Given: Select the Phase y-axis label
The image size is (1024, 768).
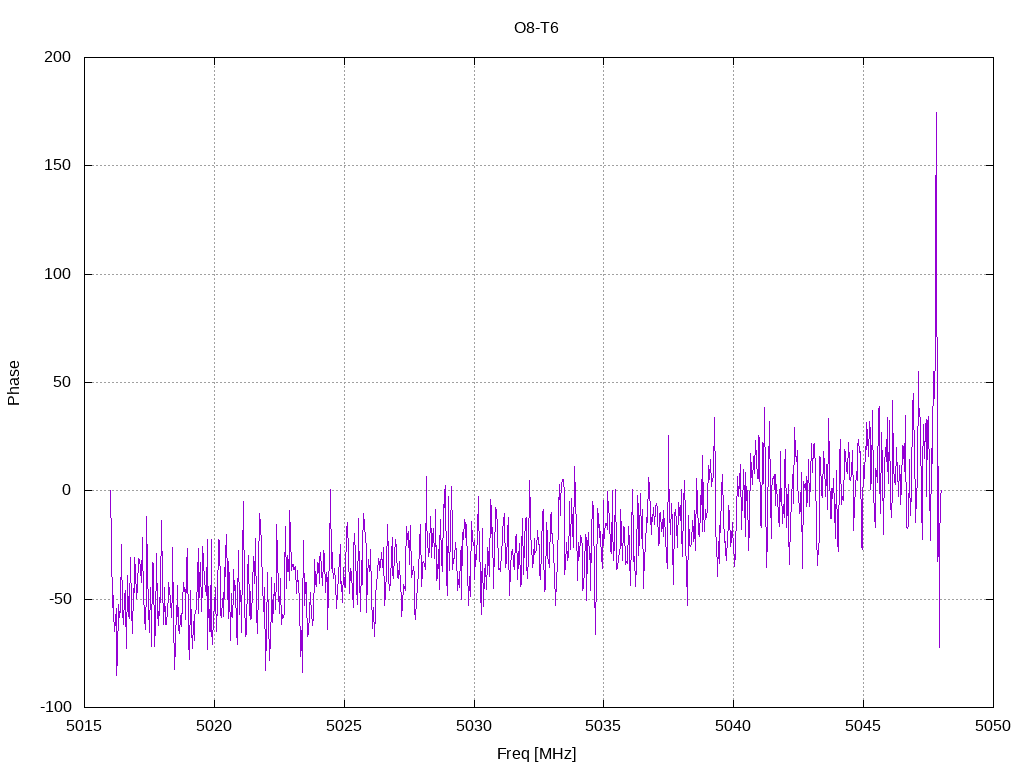Looking at the screenshot, I should coord(14,383).
